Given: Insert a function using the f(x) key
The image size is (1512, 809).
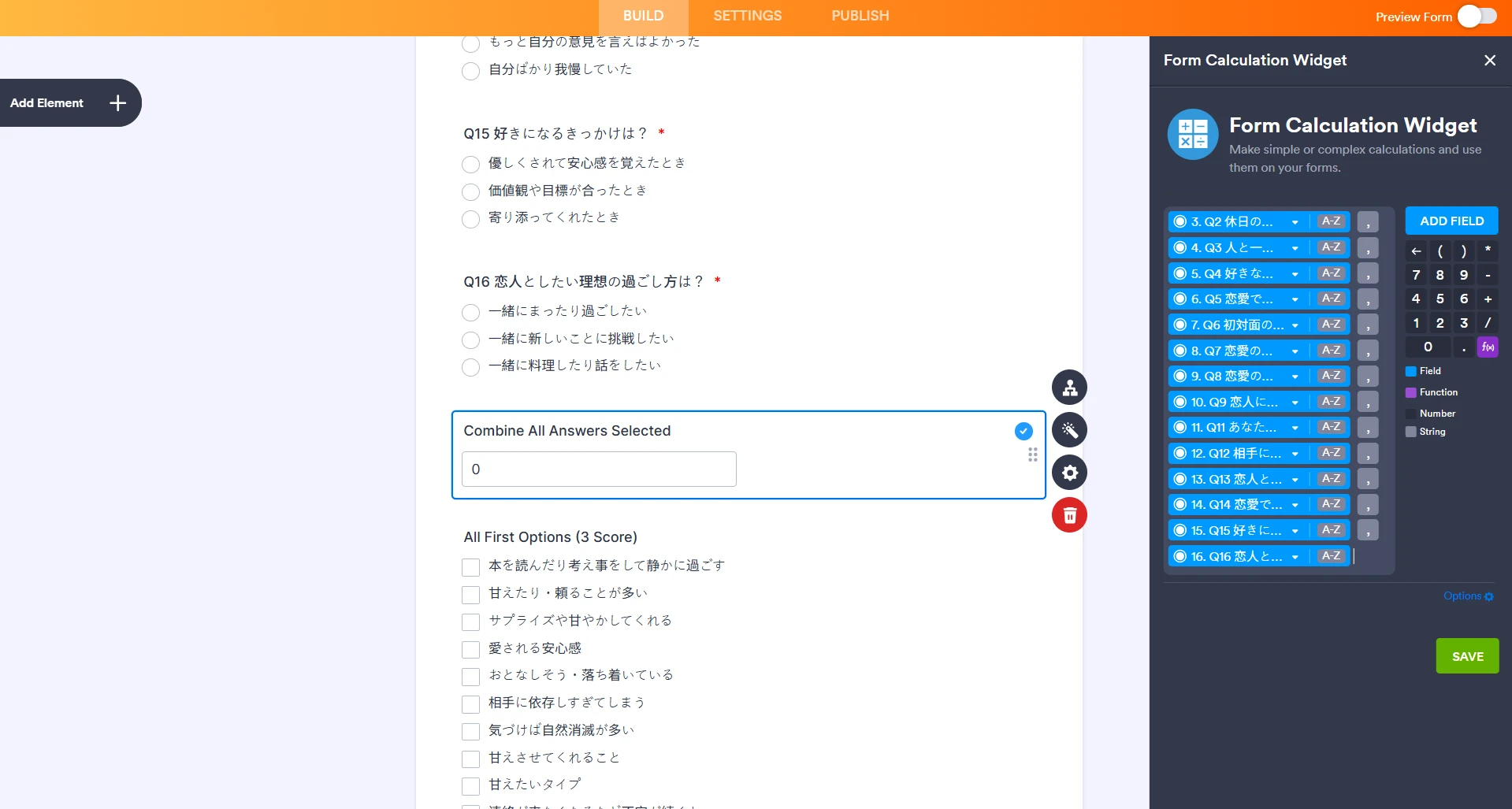Looking at the screenshot, I should click(1487, 347).
